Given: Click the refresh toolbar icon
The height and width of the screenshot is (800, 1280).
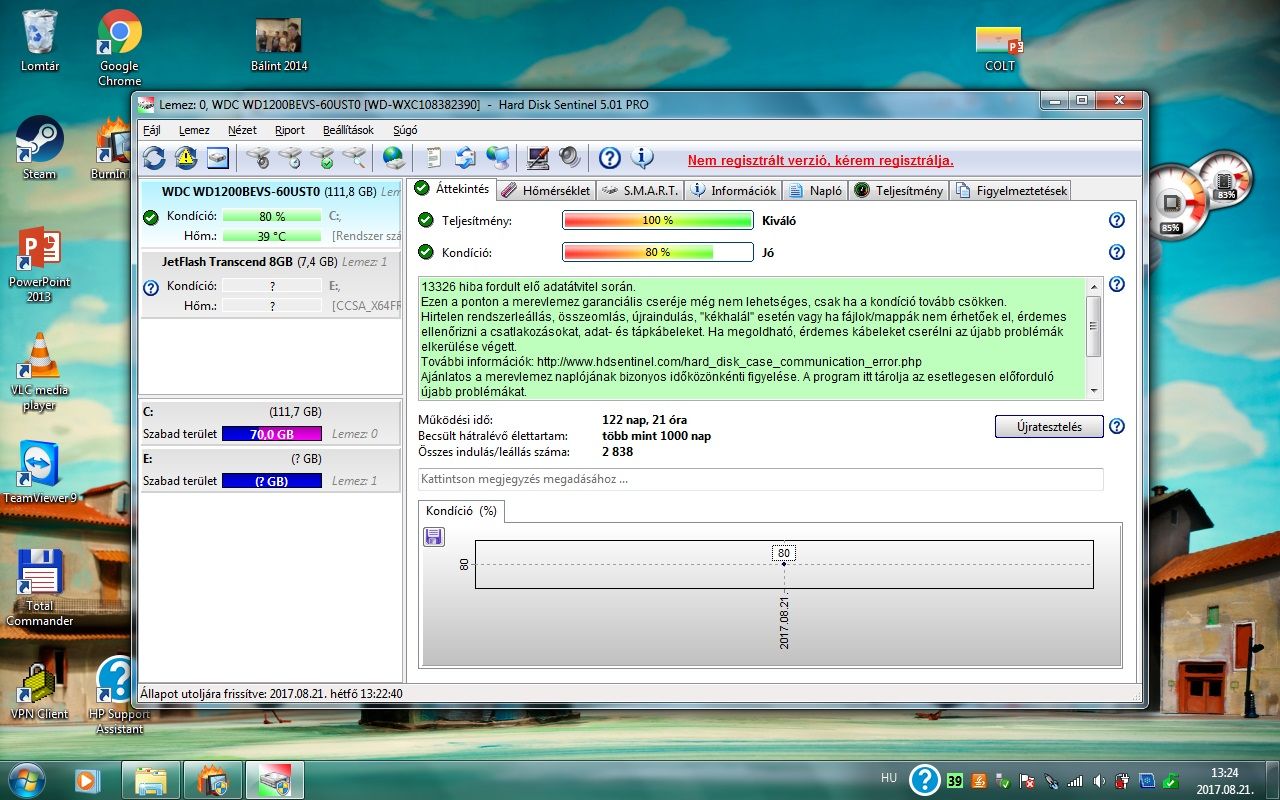Looking at the screenshot, I should 154,158.
